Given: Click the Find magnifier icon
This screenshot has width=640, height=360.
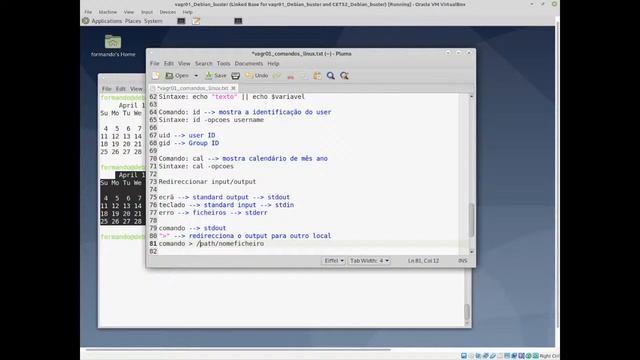Looking at the screenshot, I should (331, 76).
